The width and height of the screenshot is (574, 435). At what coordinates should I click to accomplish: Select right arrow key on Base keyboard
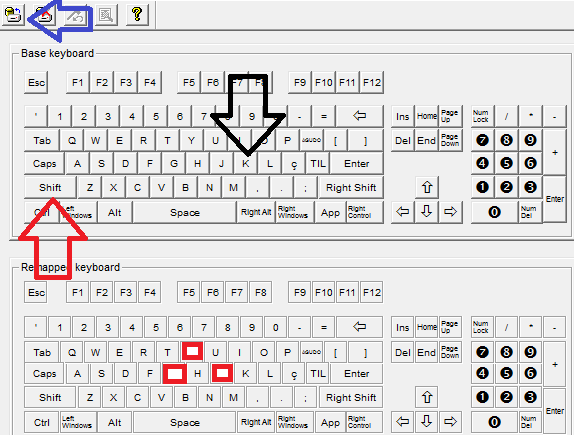point(450,212)
